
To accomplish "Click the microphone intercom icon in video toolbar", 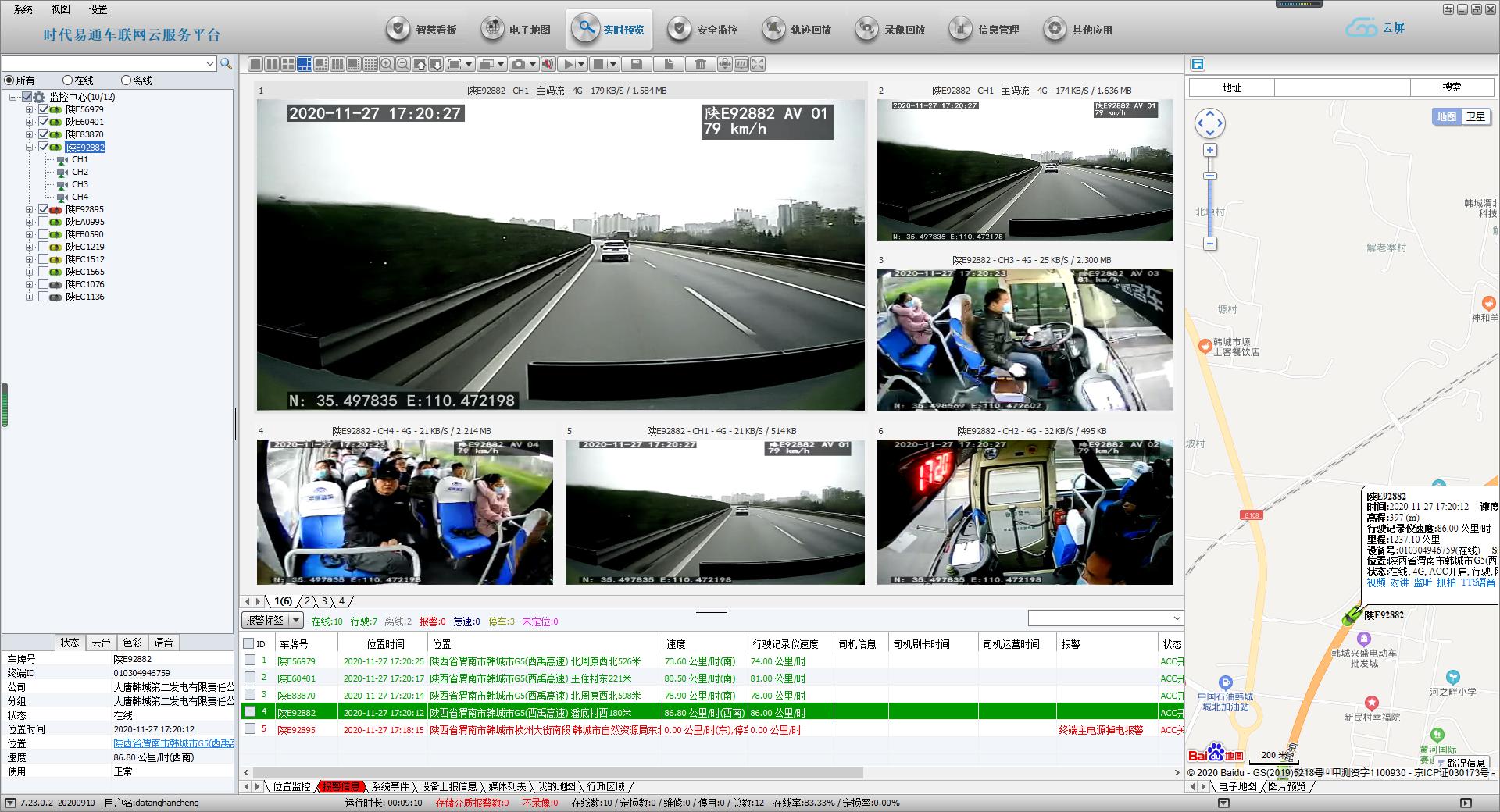I will coord(725,64).
